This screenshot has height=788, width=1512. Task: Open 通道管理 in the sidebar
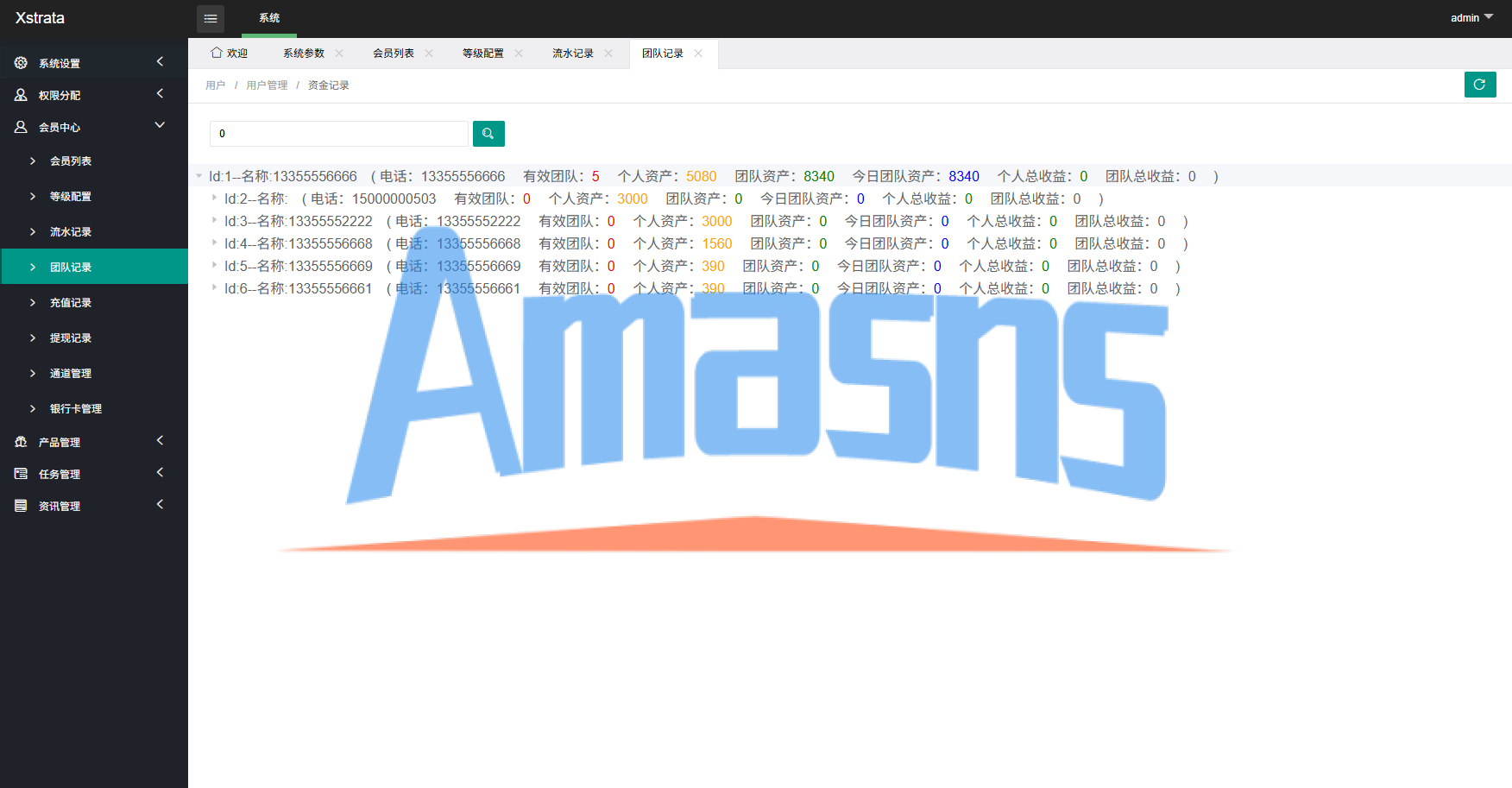click(x=94, y=374)
